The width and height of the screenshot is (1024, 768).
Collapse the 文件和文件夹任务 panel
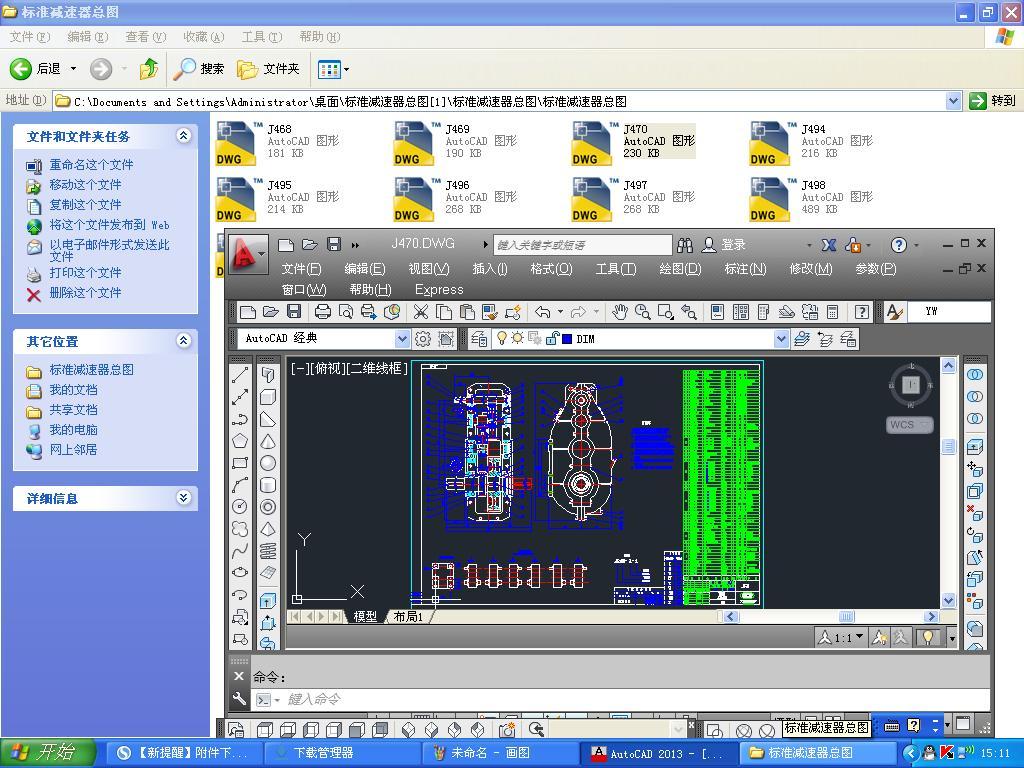(184, 136)
